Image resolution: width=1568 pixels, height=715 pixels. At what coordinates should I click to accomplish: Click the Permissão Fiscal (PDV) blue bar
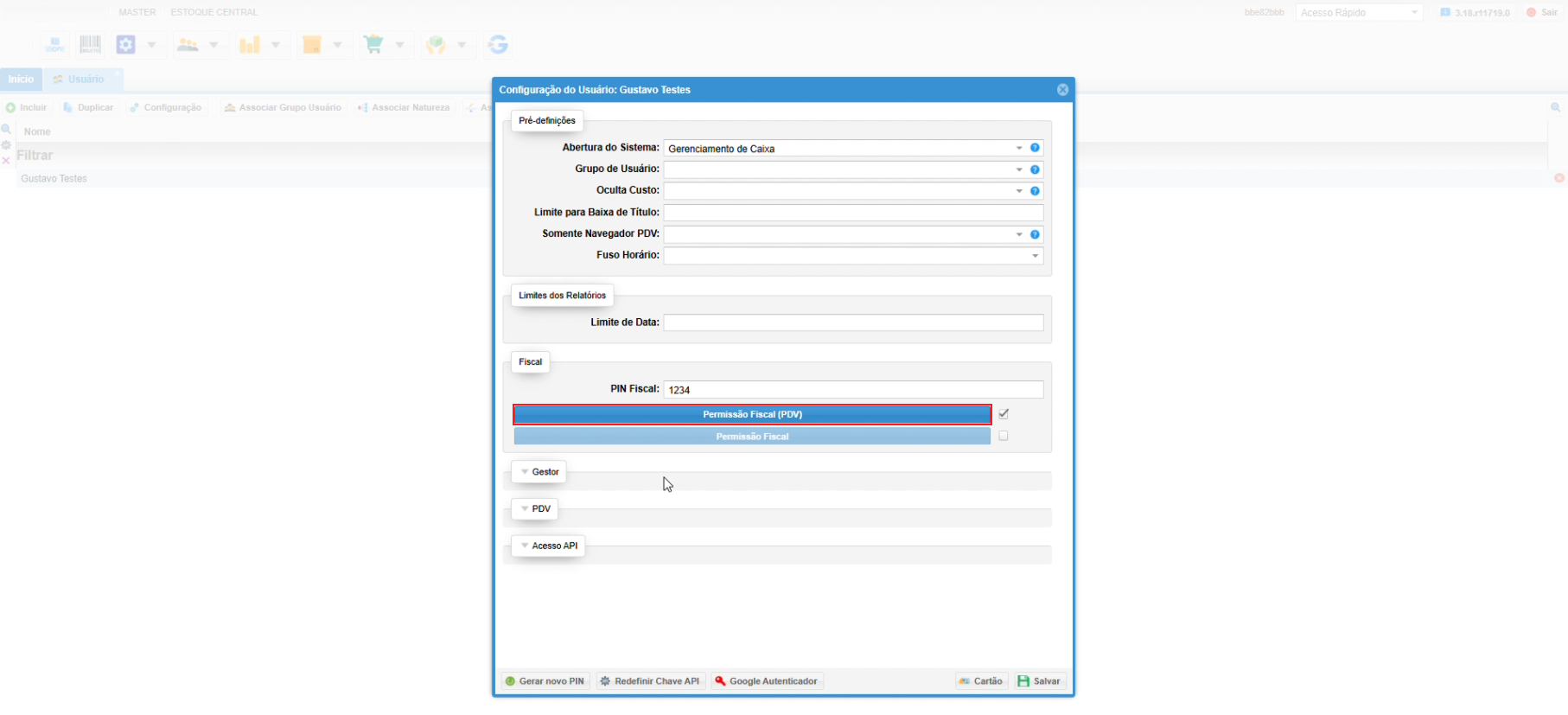click(752, 415)
